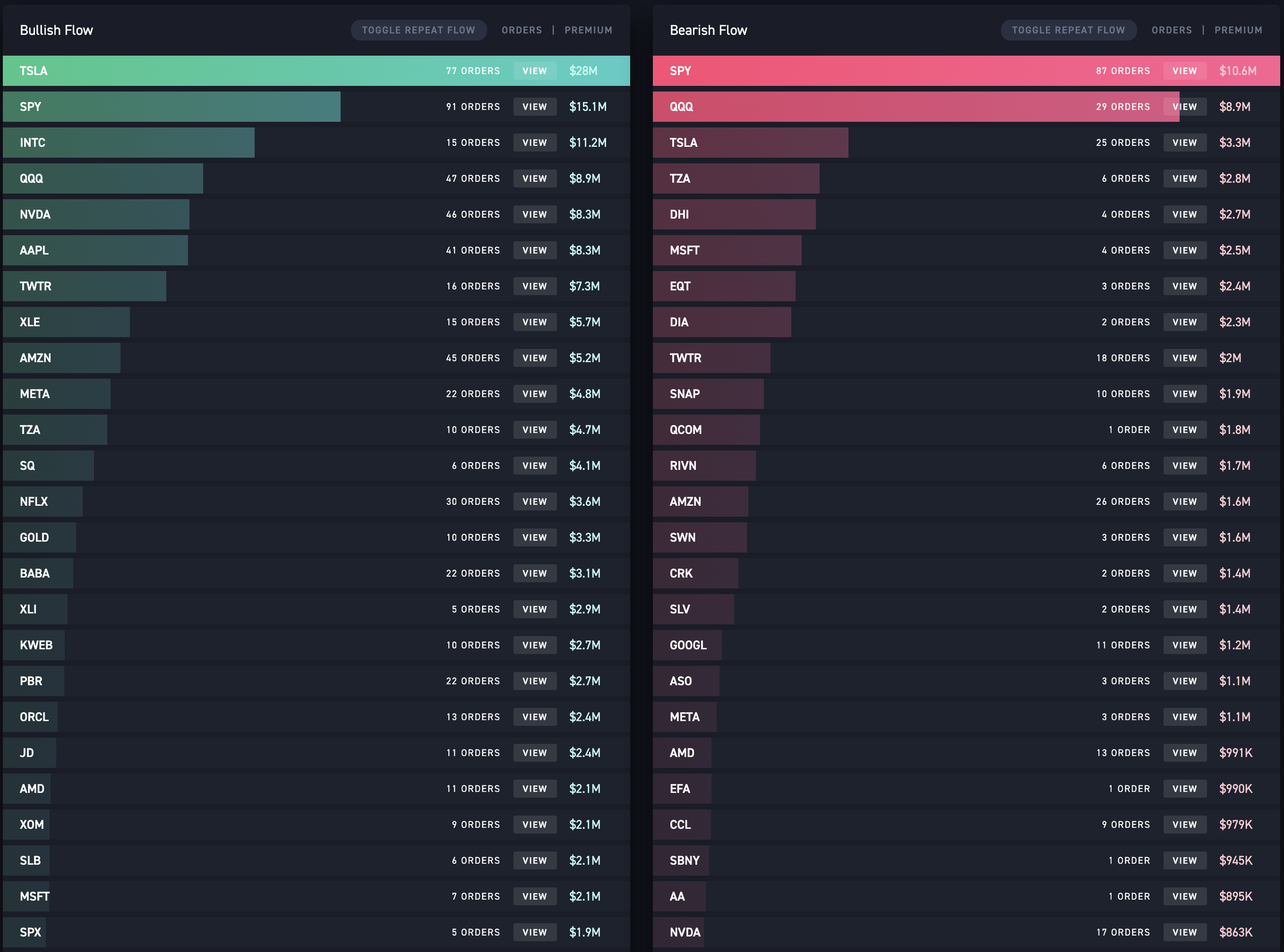View bullish NVDA order details
The width and height of the screenshot is (1284, 952).
tap(534, 214)
